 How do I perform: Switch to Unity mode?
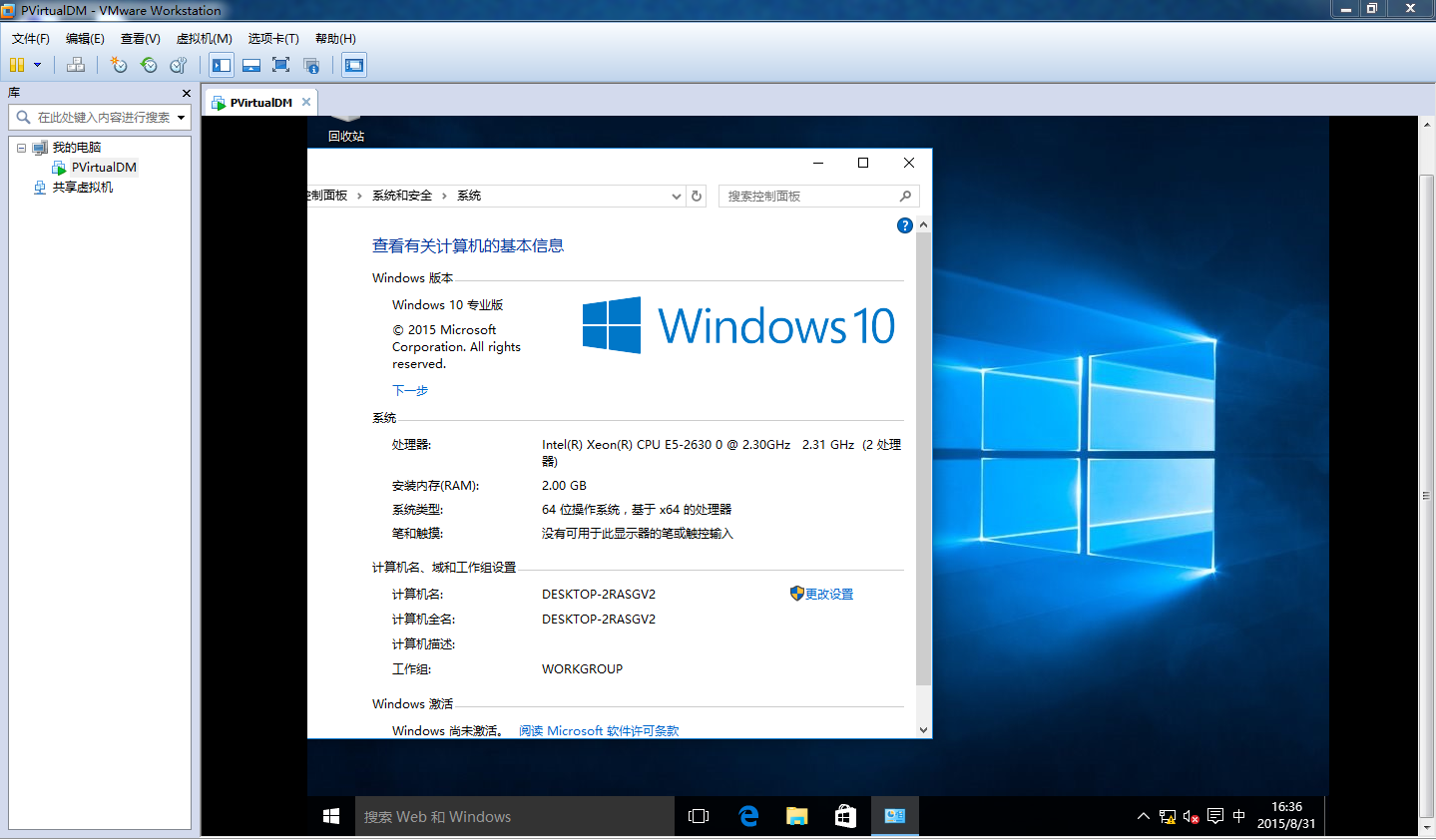point(311,65)
